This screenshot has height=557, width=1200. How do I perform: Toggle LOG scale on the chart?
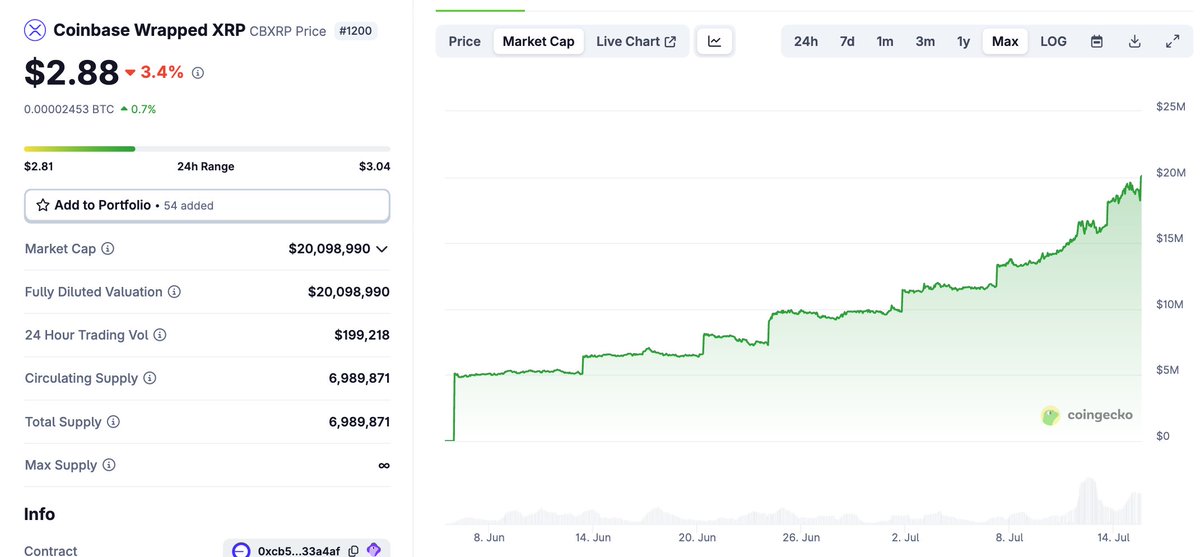click(1053, 41)
